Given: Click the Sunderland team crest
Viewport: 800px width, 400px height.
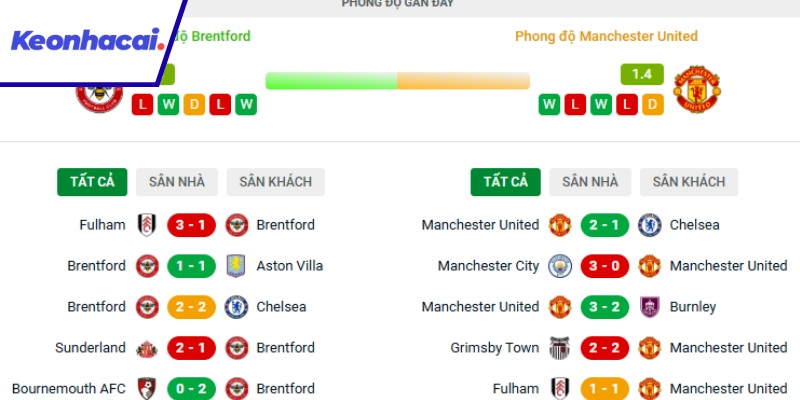Looking at the screenshot, I should coord(146,348).
